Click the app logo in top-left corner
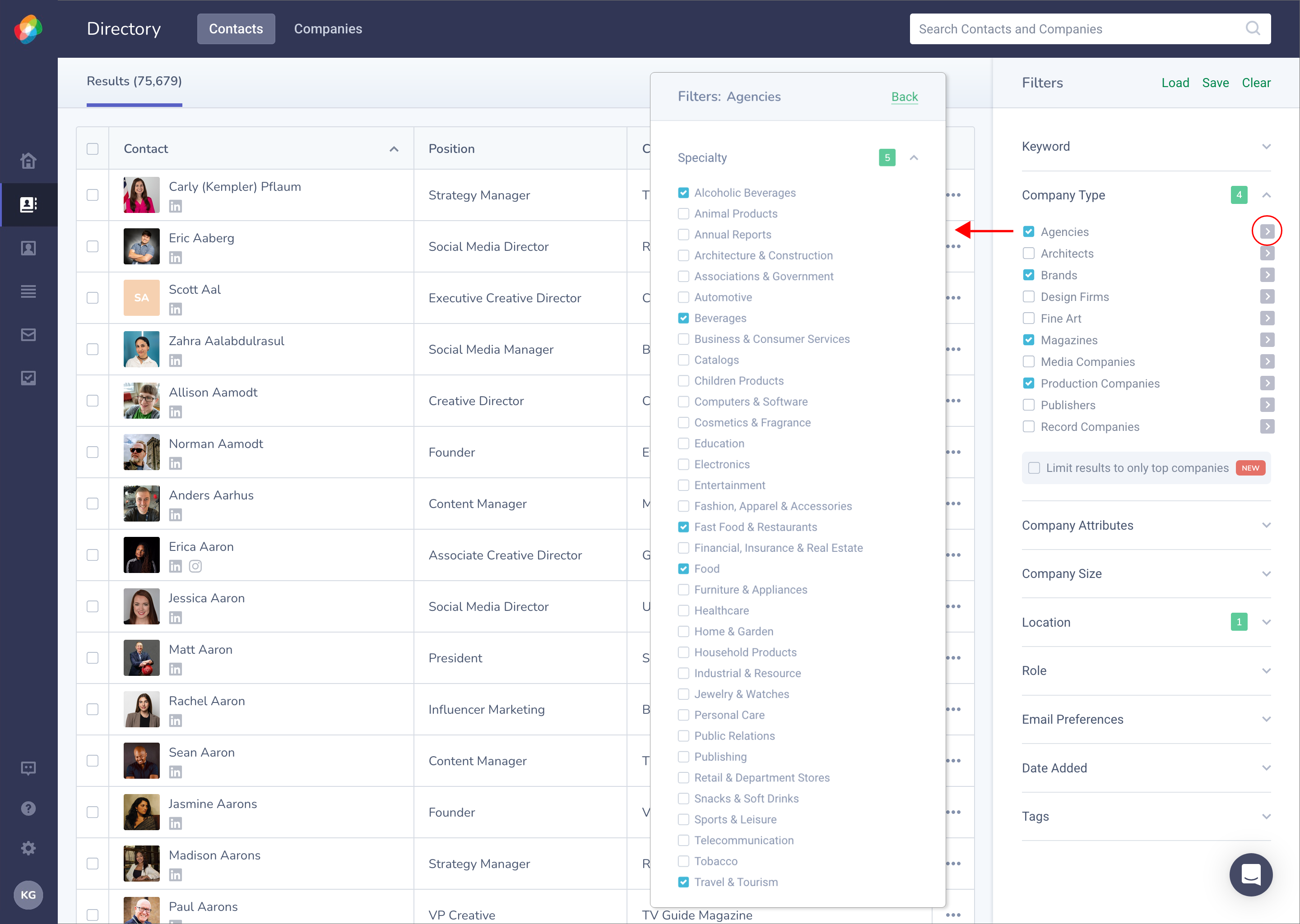This screenshot has width=1300, height=924. click(28, 29)
